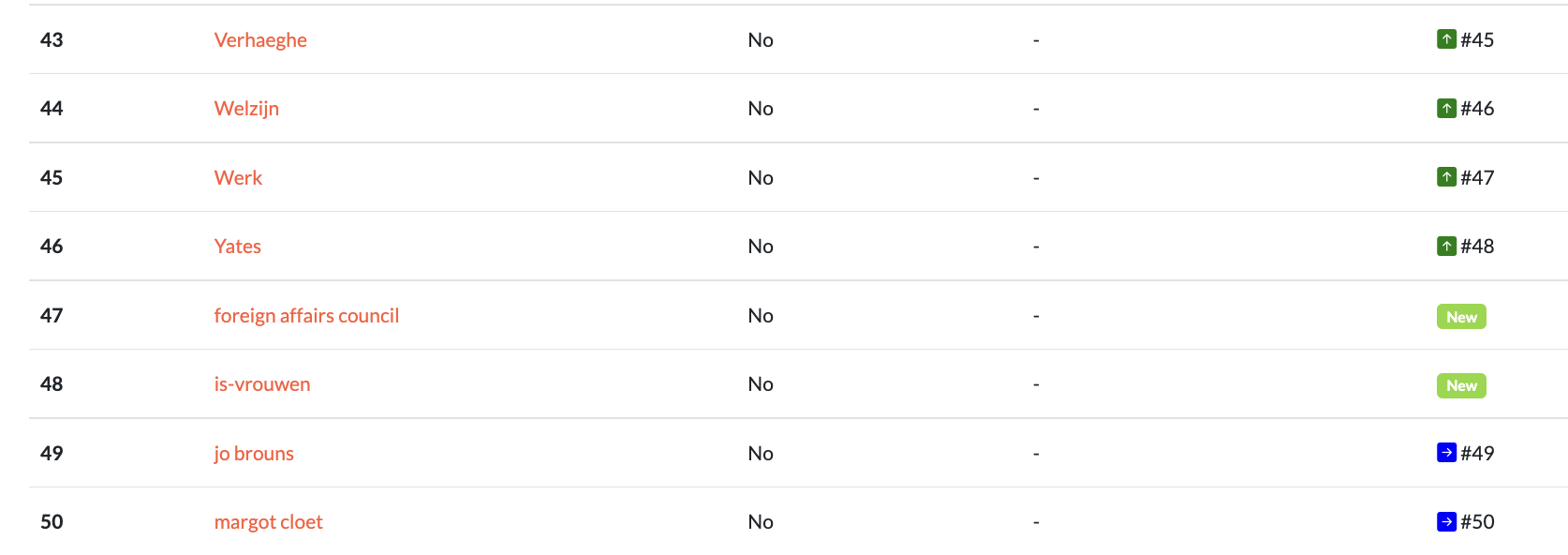Screen dimensions: 1568x555
Task: Click the green up-arrow icon beside #46
Action: 1446,108
